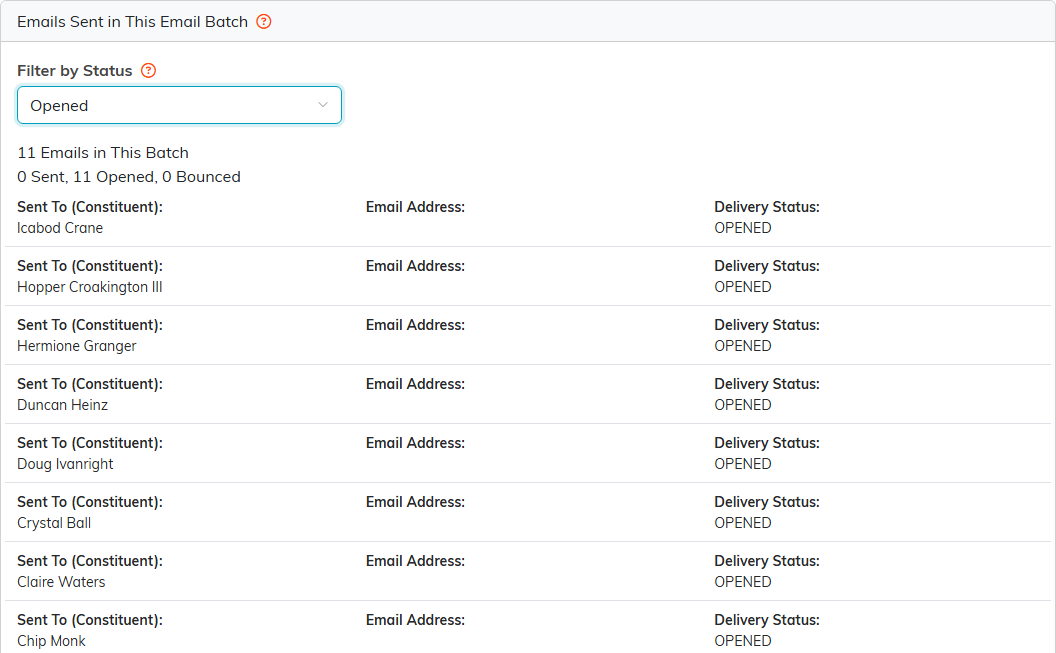Select constituent name Chip Monk
1056x653 pixels.
51,641
